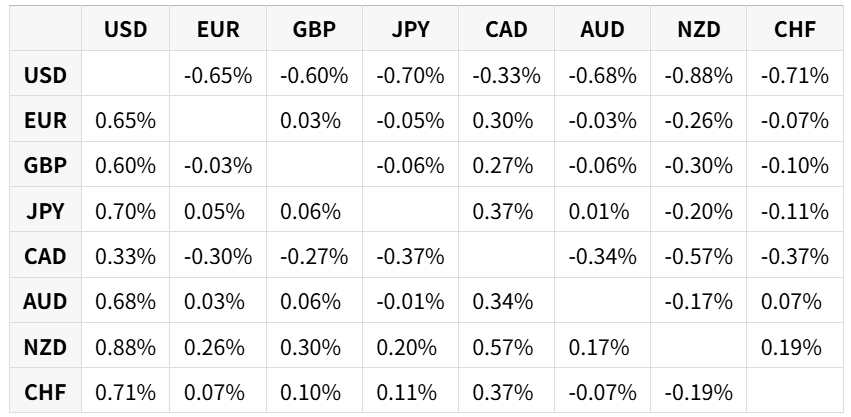
Task: Select the JPY to AUD cell showing 0.01%
Action: click(602, 210)
